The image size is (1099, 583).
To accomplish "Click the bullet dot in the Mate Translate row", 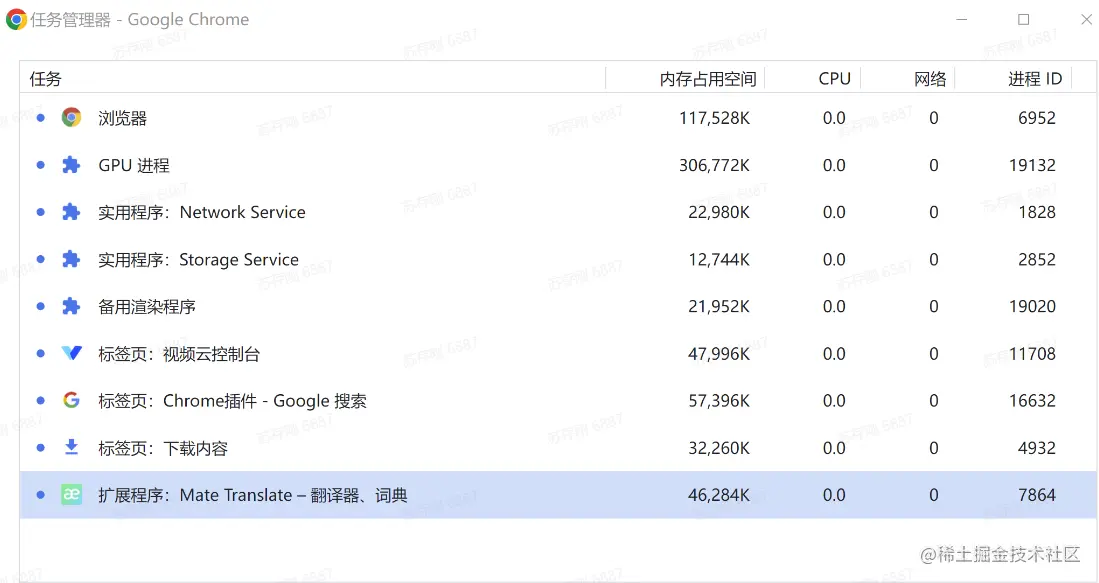I will point(41,495).
